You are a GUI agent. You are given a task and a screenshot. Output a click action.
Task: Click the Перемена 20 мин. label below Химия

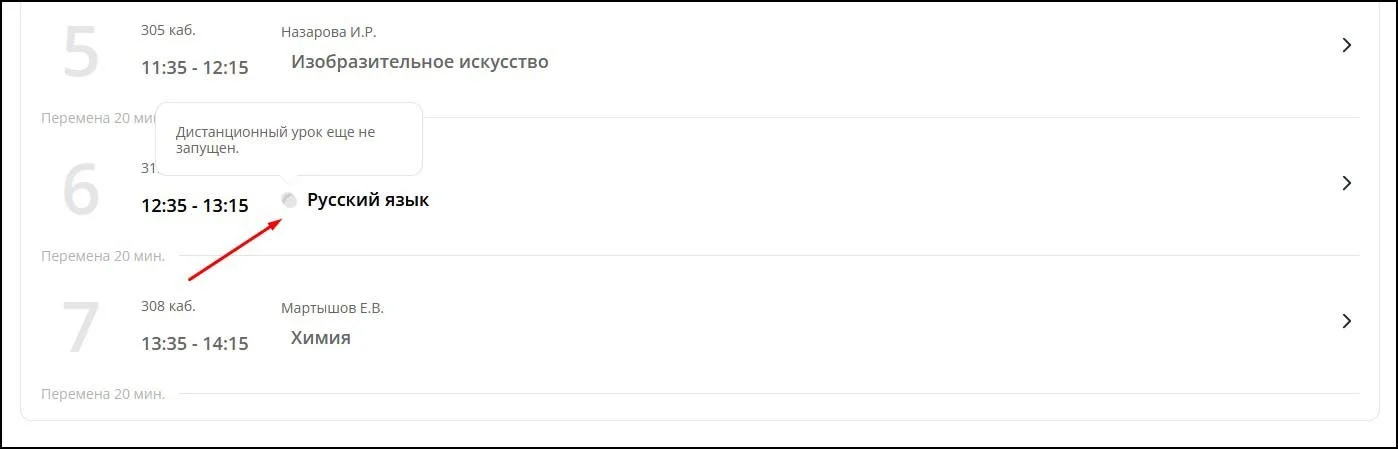(x=103, y=394)
